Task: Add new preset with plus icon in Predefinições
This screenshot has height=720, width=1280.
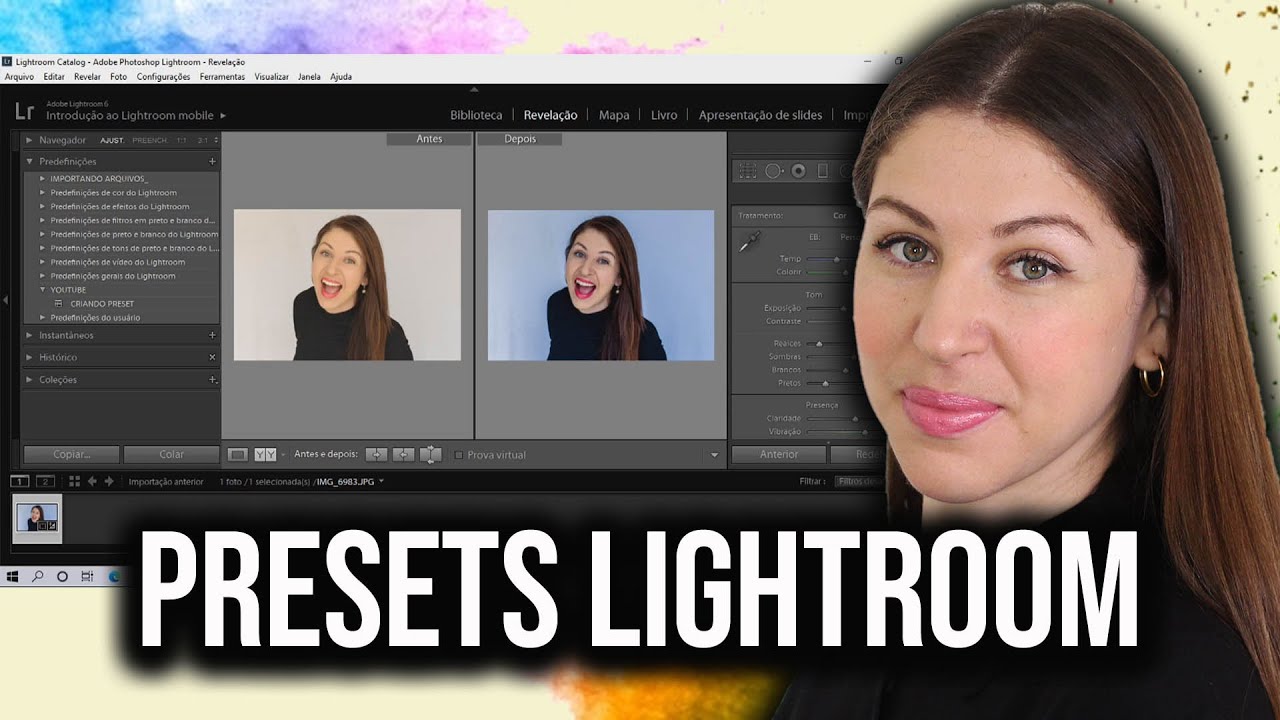Action: [212, 161]
